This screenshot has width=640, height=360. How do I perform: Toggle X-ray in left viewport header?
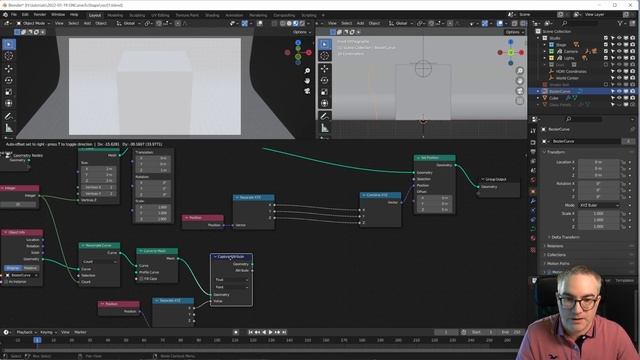coord(274,23)
